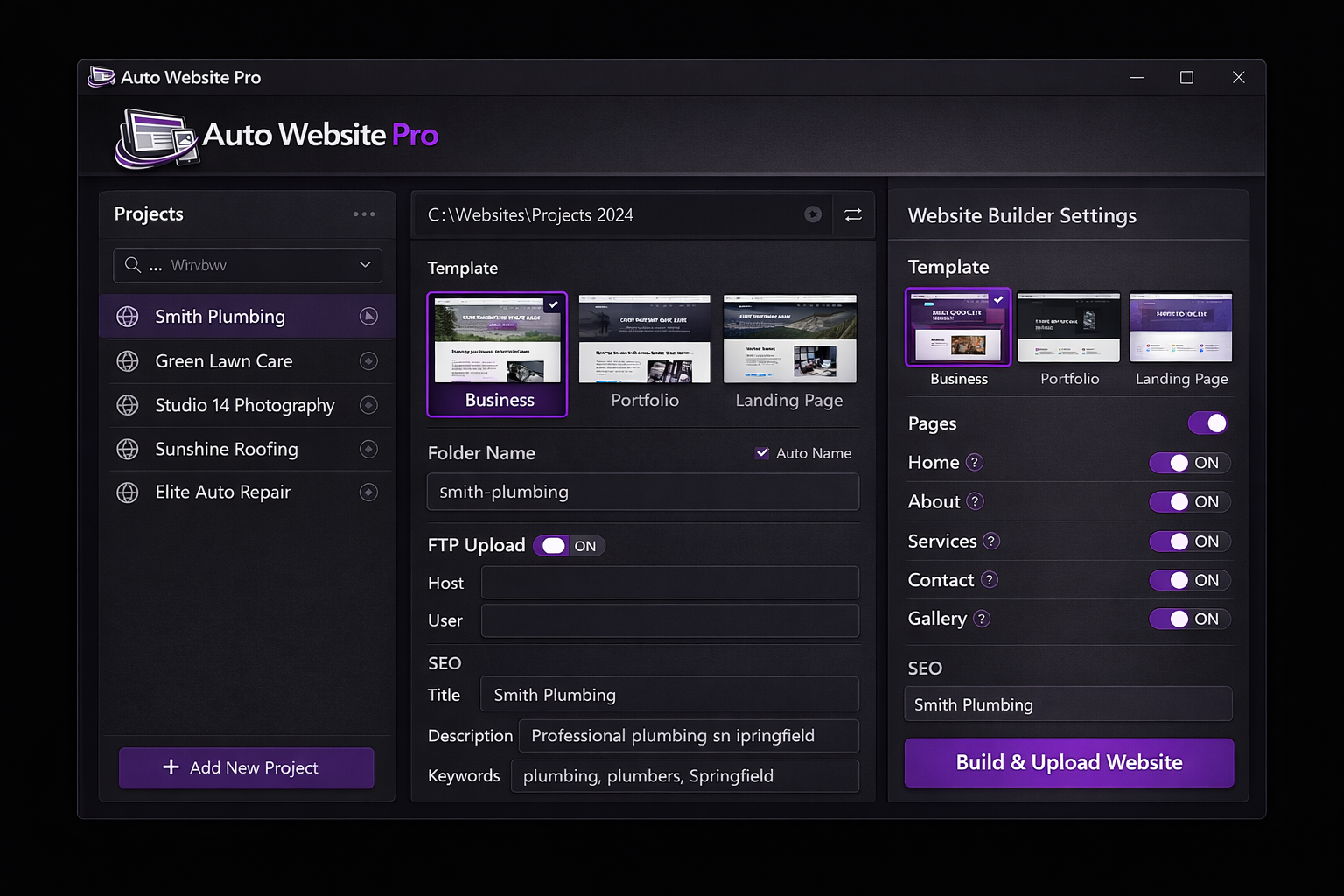
Task: Click the folder sync arrows icon
Action: click(x=852, y=214)
